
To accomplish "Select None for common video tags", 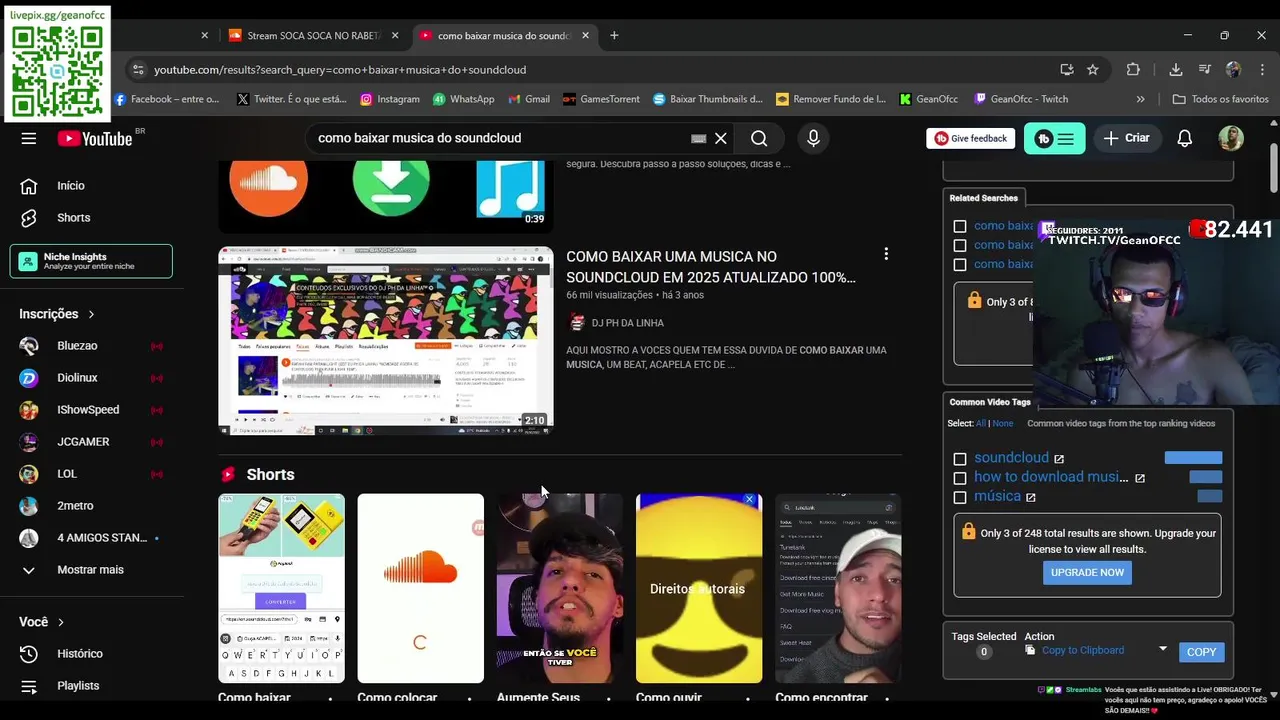I will click(1002, 423).
